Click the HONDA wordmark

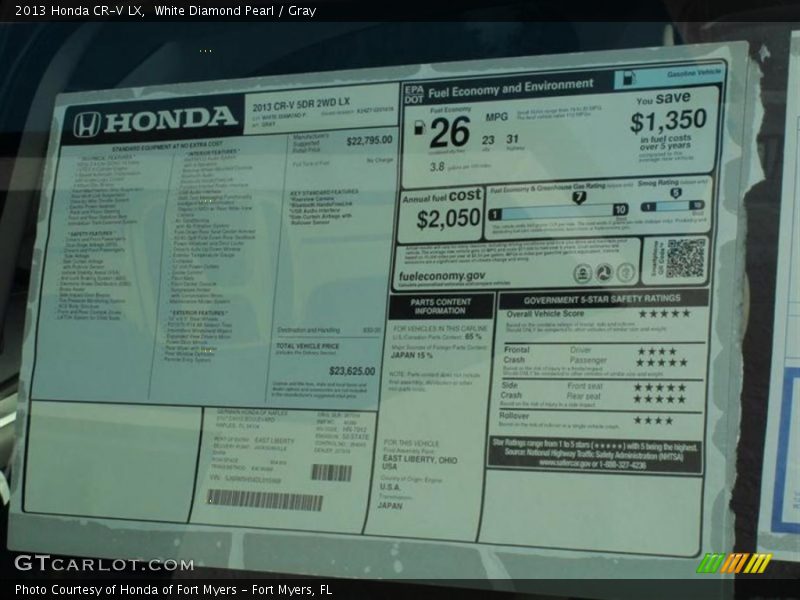coord(171,119)
